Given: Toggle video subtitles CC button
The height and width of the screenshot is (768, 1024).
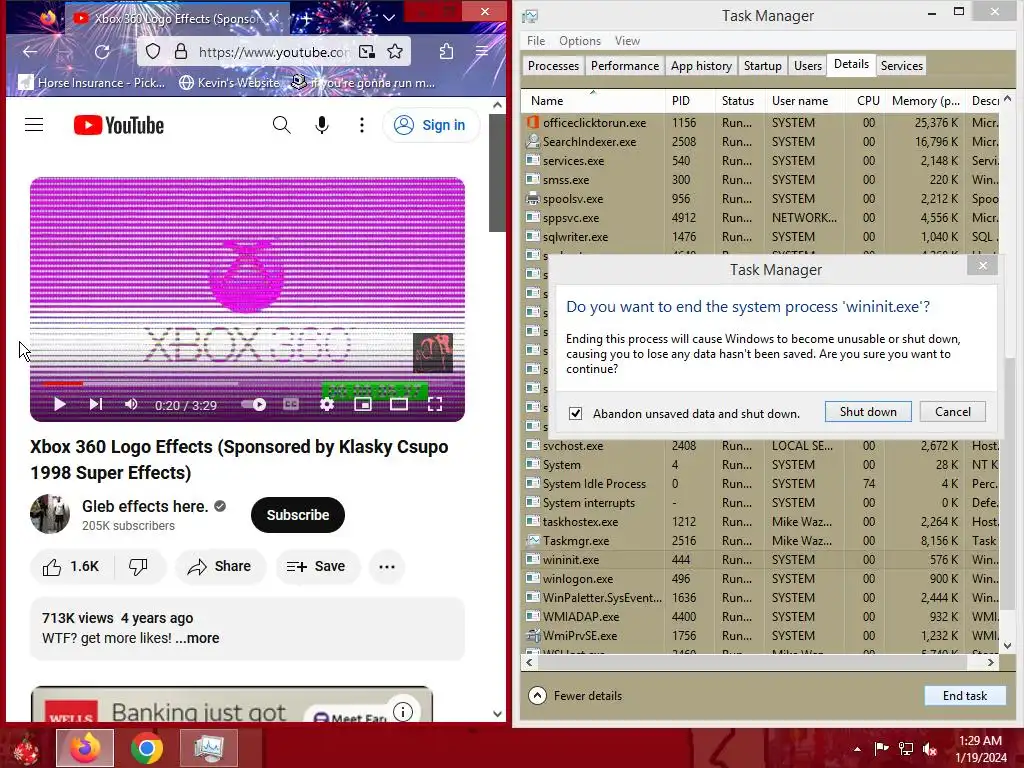Looking at the screenshot, I should click(291, 404).
